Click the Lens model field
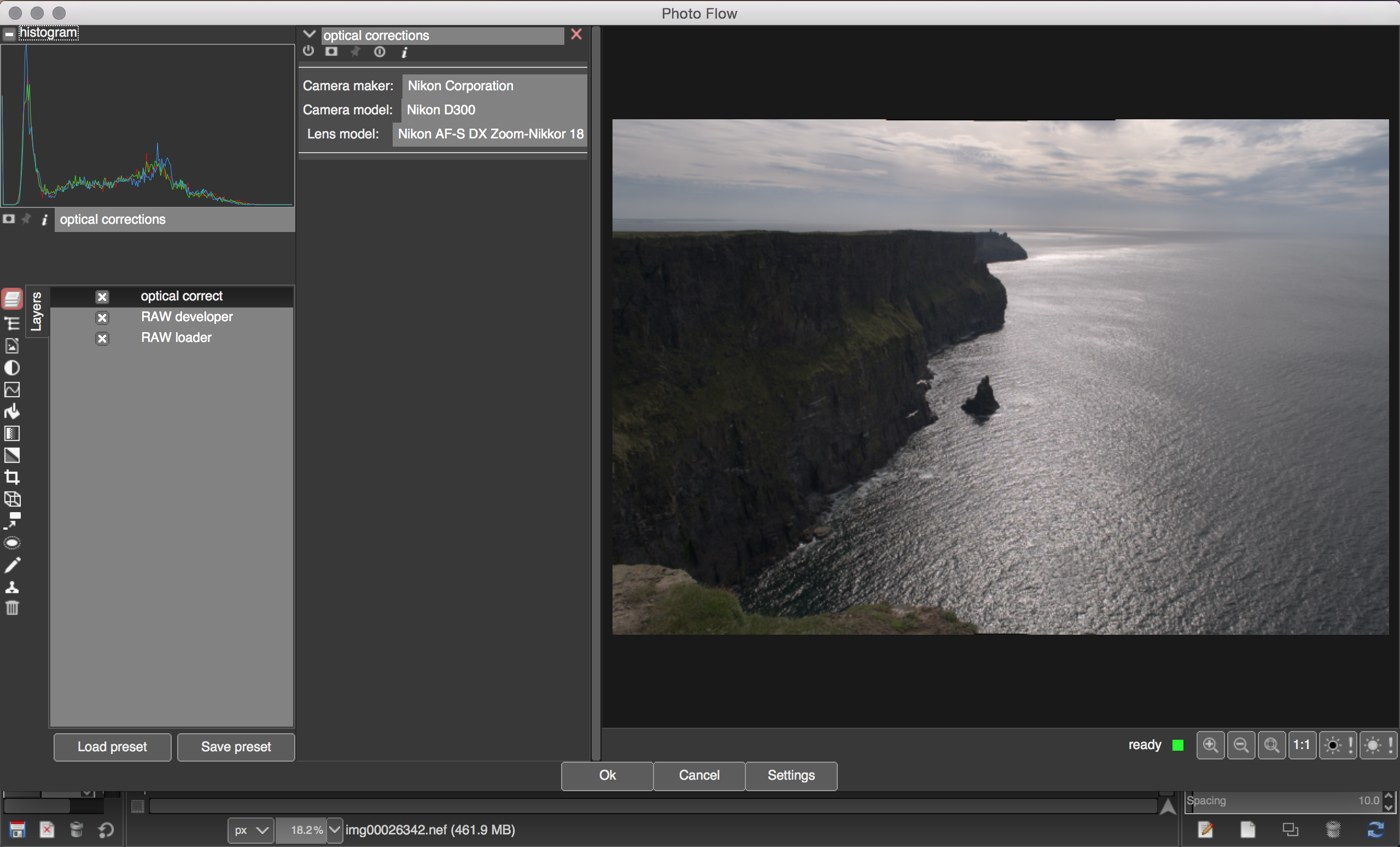 pos(490,134)
